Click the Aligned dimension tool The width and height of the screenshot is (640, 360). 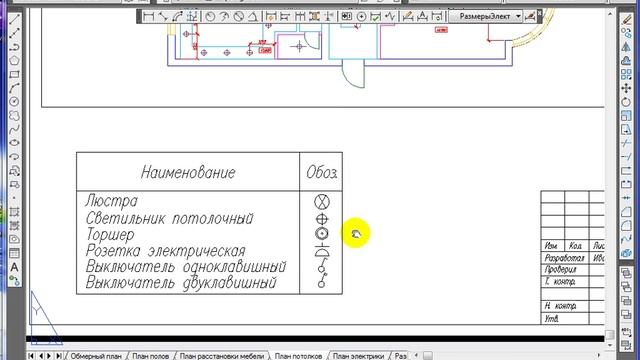coord(163,17)
